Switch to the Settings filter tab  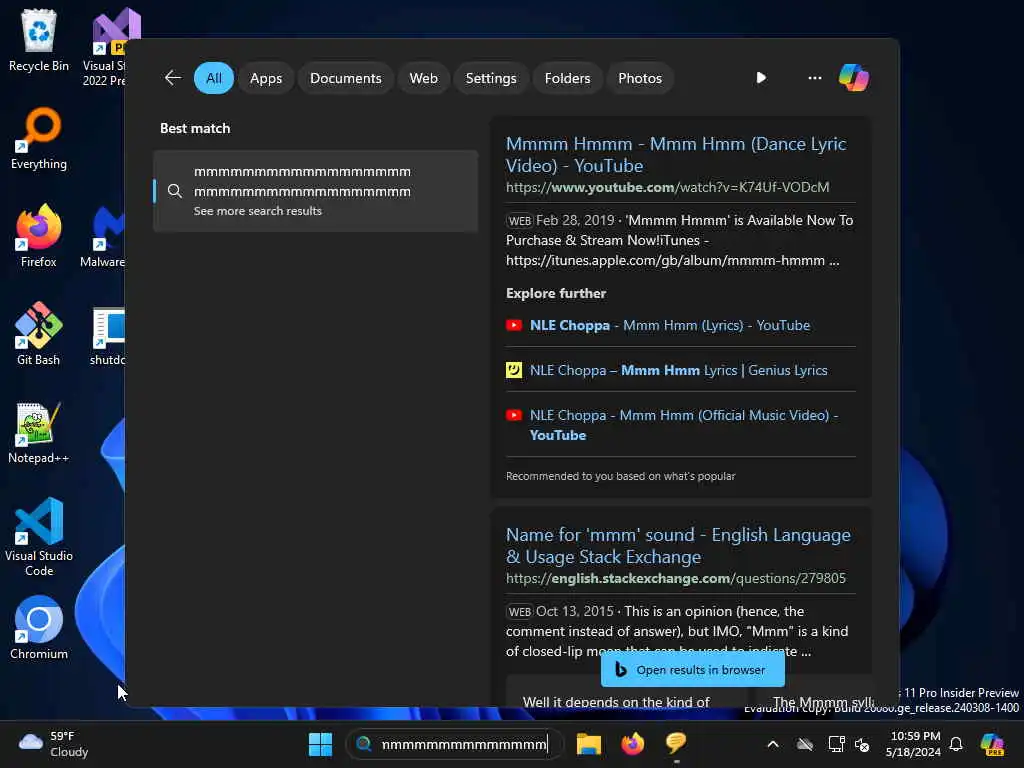[490, 78]
